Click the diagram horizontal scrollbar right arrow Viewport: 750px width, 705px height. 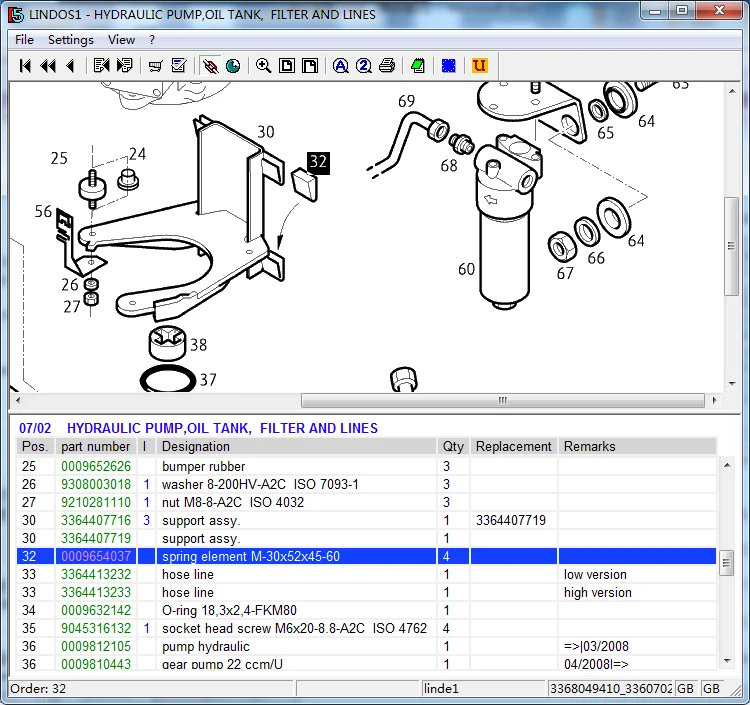tap(712, 401)
